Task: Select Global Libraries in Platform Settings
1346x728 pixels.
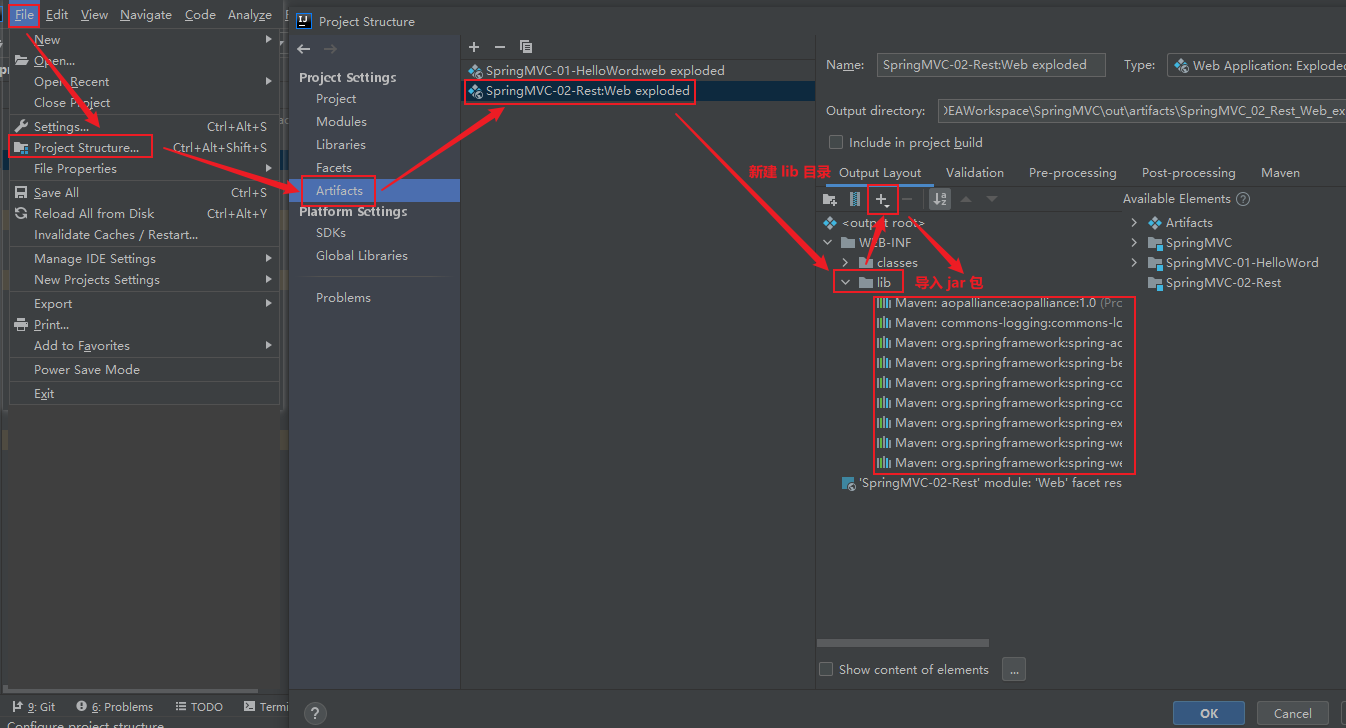Action: click(x=361, y=255)
